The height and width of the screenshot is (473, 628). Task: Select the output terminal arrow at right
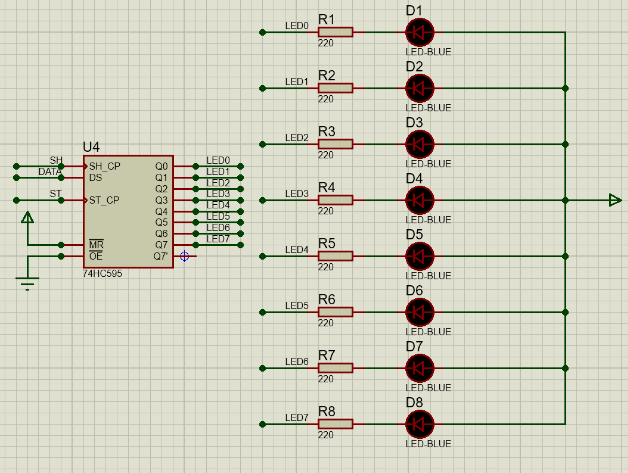pyautogui.click(x=615, y=200)
